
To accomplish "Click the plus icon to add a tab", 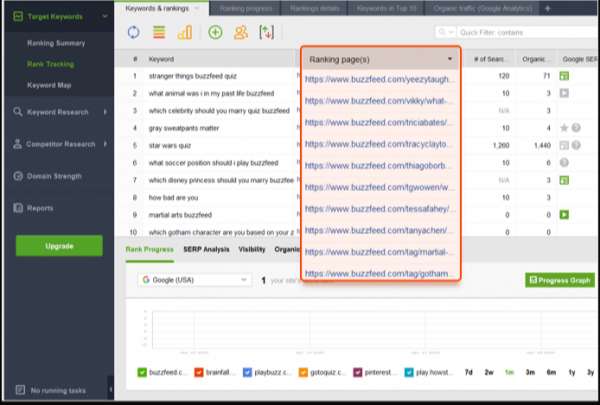I will point(548,8).
